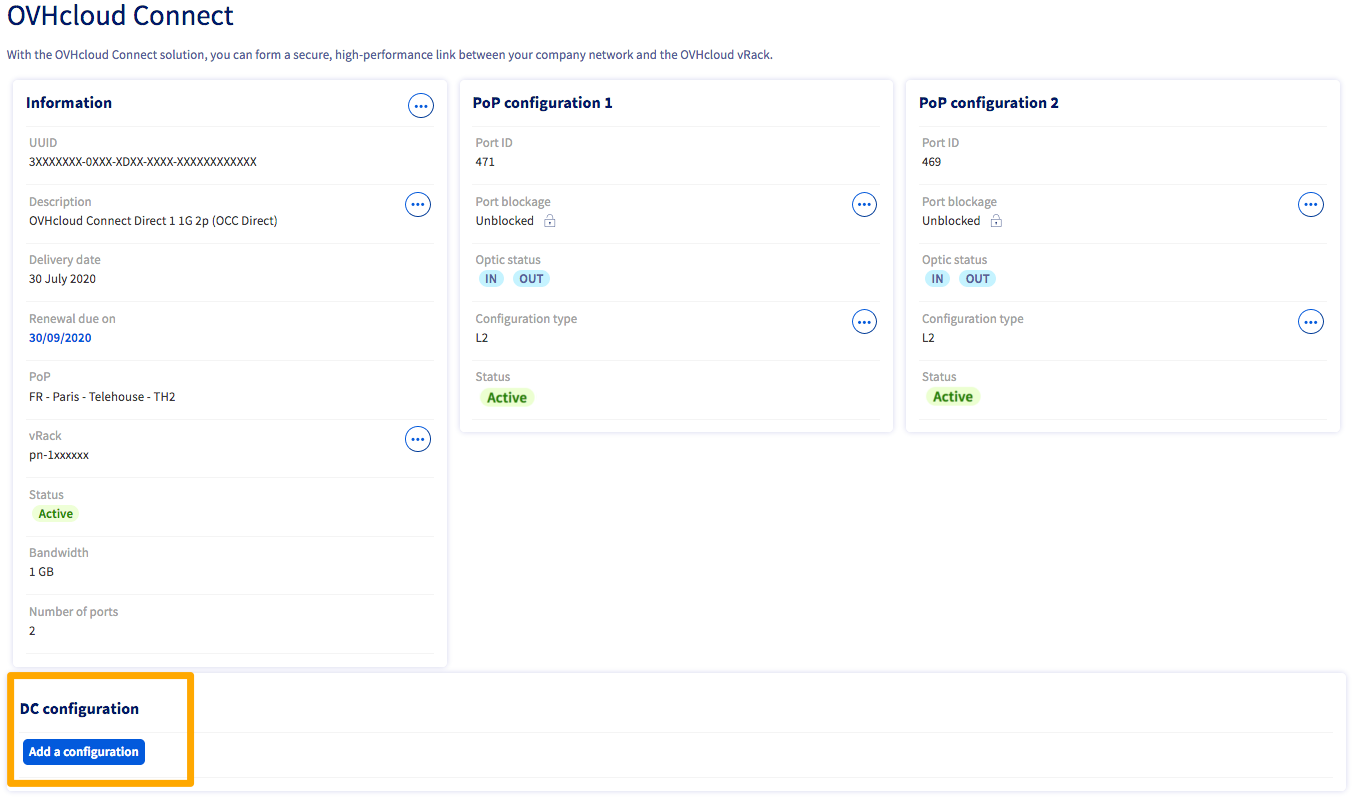Open Port blockage options in PoP configuration 2
This screenshot has height=803, width=1355.
[x=1310, y=204]
